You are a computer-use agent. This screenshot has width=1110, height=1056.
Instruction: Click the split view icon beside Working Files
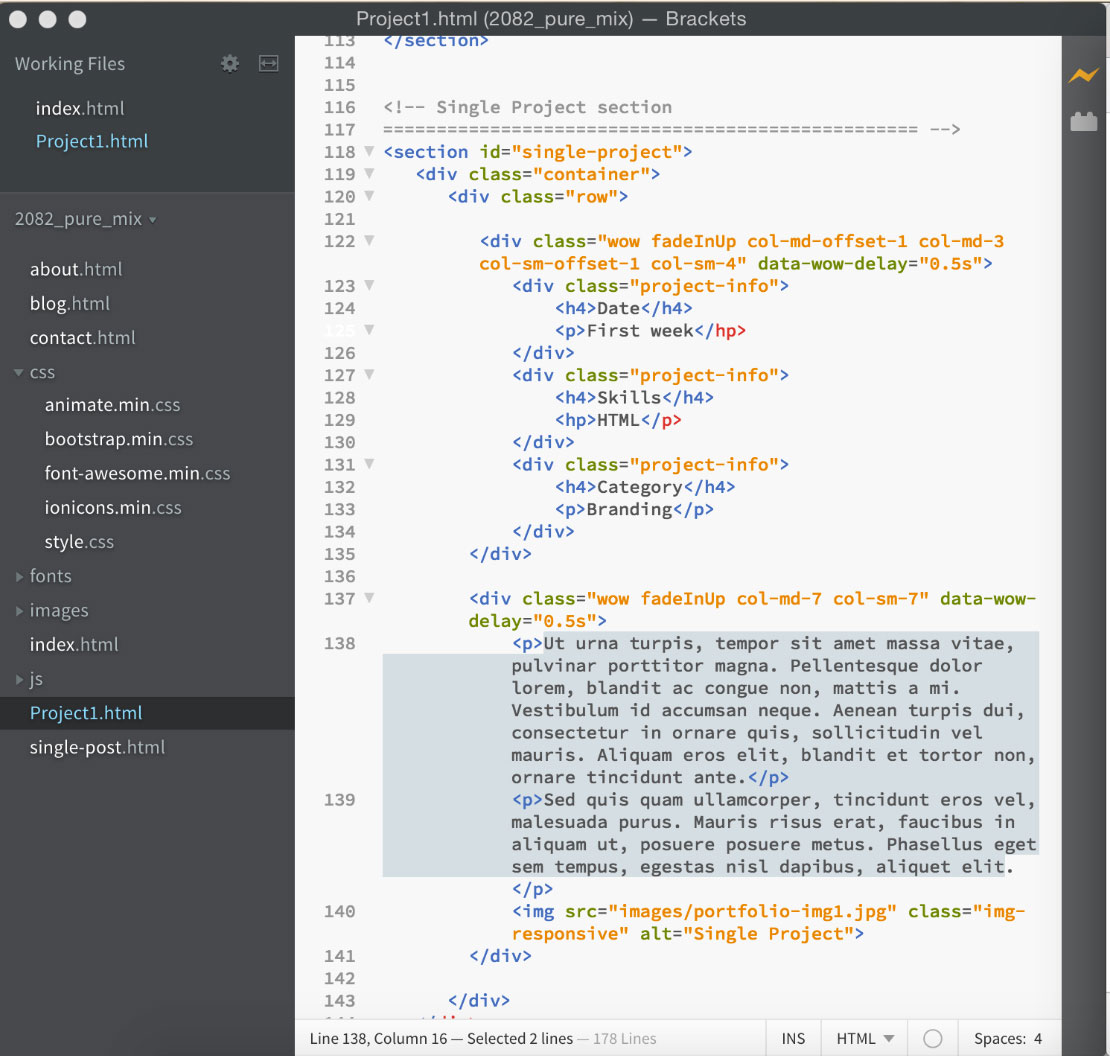pos(268,64)
